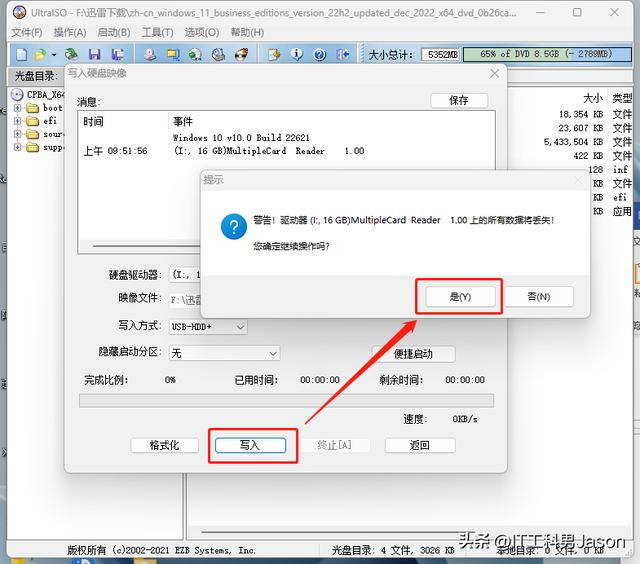Click the Convert image toolbar icon

pos(196,54)
